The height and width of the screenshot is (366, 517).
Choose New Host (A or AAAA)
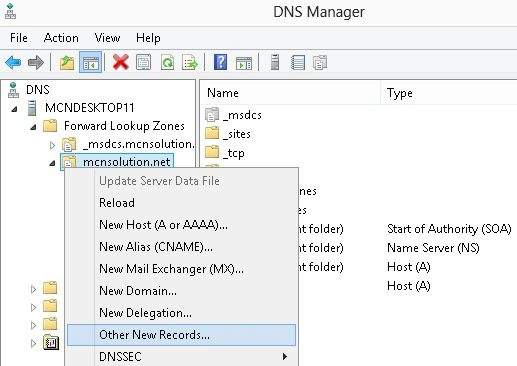[x=181, y=225]
